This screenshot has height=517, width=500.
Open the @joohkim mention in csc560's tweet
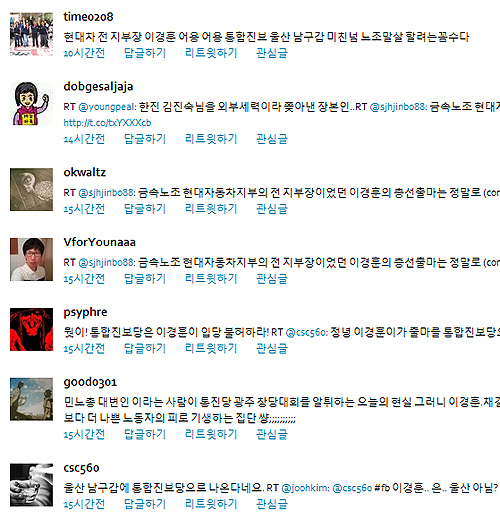(x=305, y=488)
